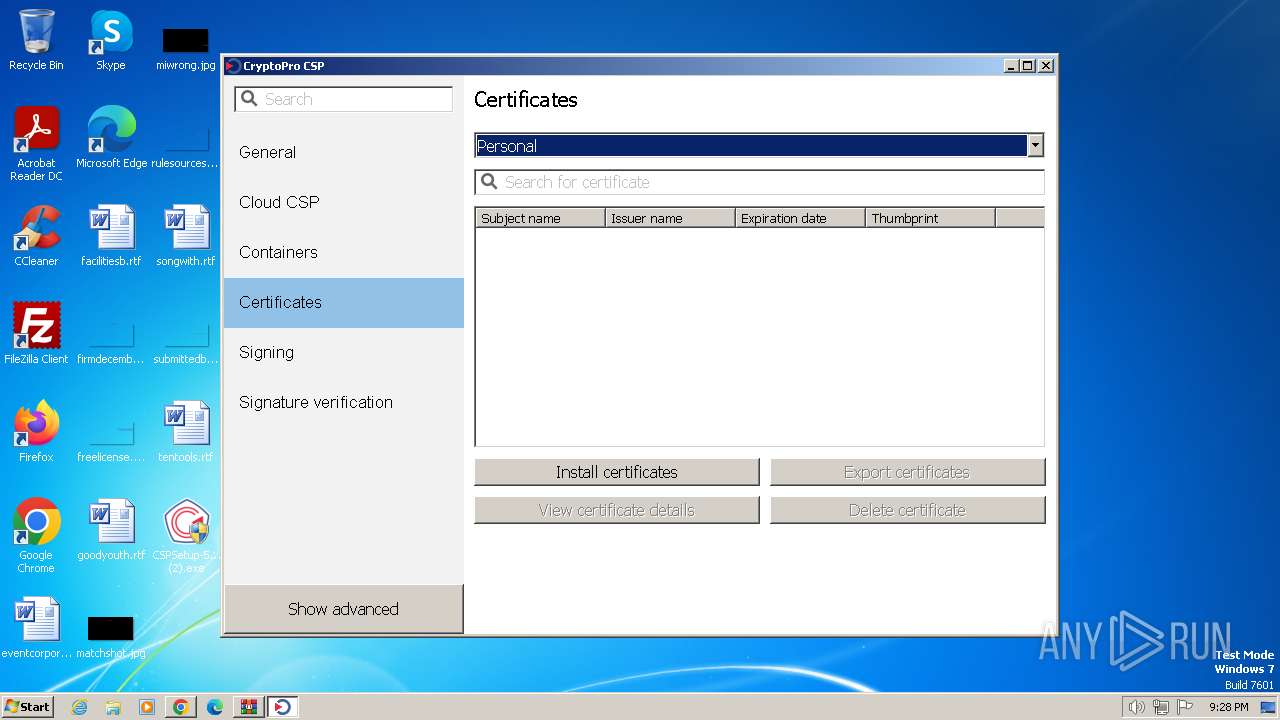Open the submittedb desktop file
The width and height of the screenshot is (1280, 720).
[186, 340]
